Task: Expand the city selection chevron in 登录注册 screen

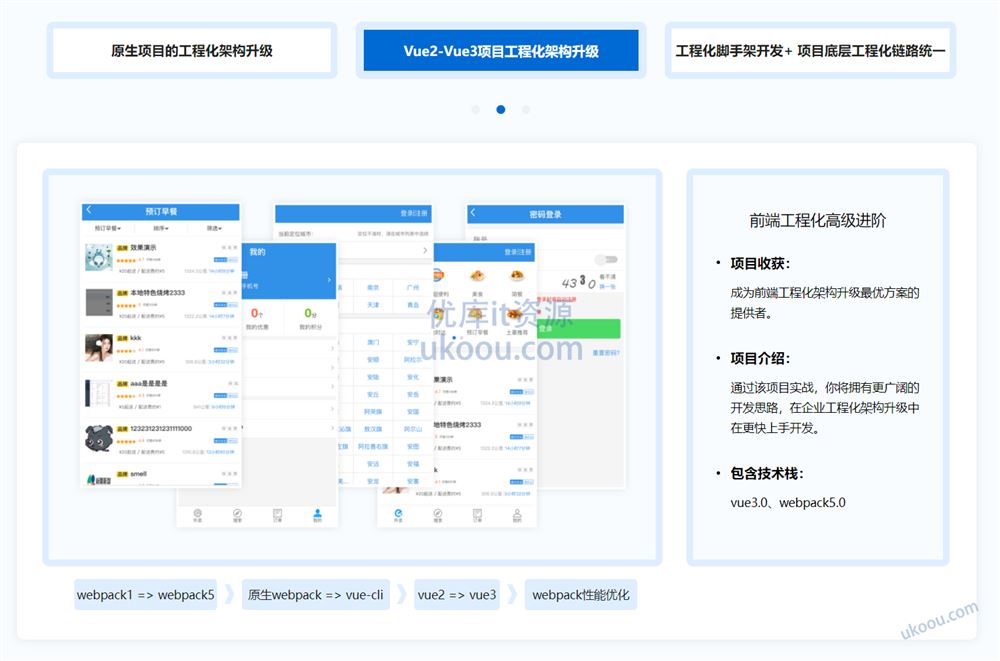Action: pos(425,251)
